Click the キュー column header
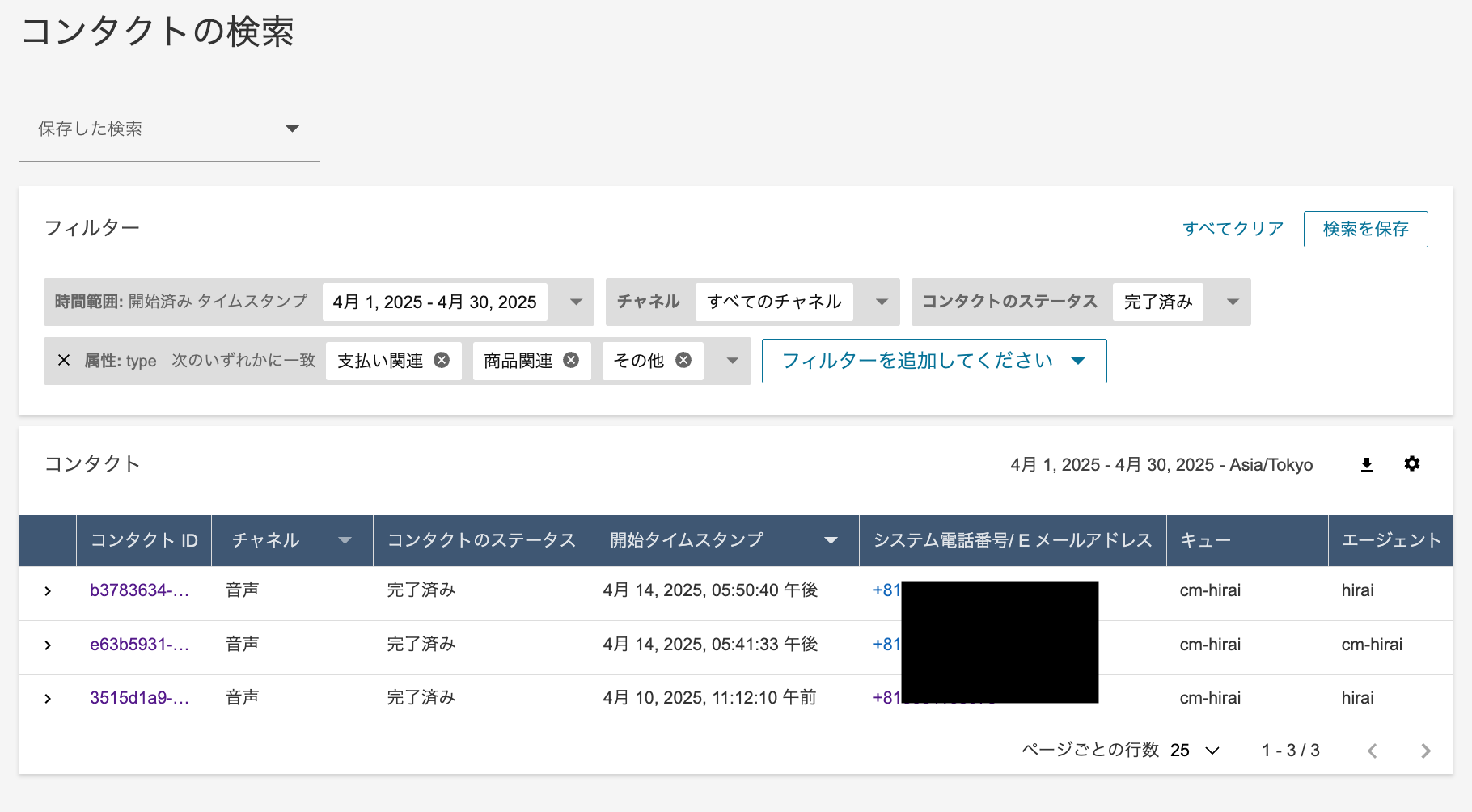1472x812 pixels. [x=1247, y=540]
